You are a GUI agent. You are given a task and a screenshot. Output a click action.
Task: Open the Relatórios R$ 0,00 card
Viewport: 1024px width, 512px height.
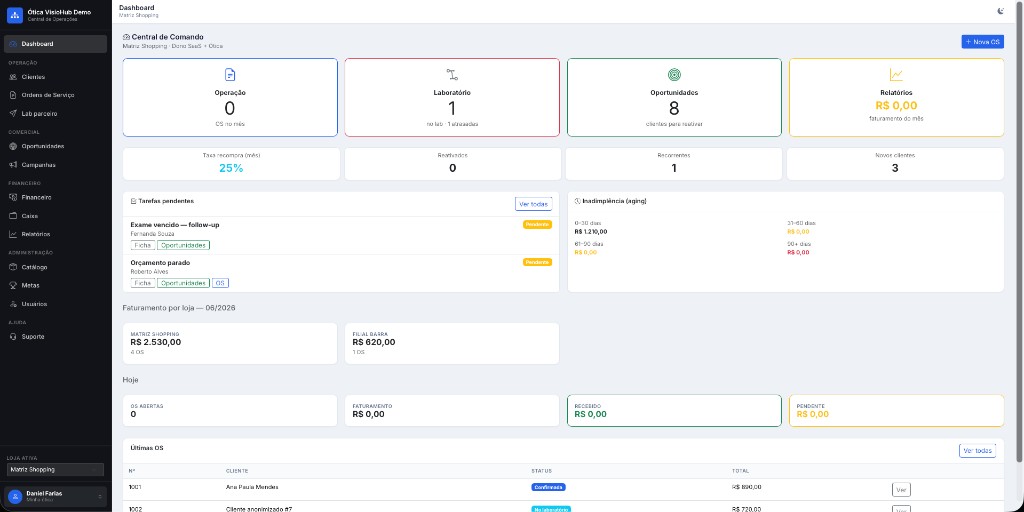pos(896,97)
